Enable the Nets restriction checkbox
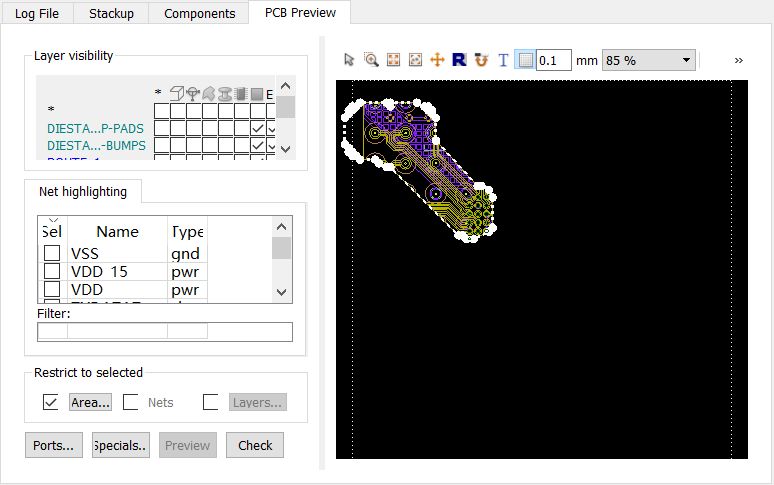This screenshot has width=774, height=485. (130, 402)
